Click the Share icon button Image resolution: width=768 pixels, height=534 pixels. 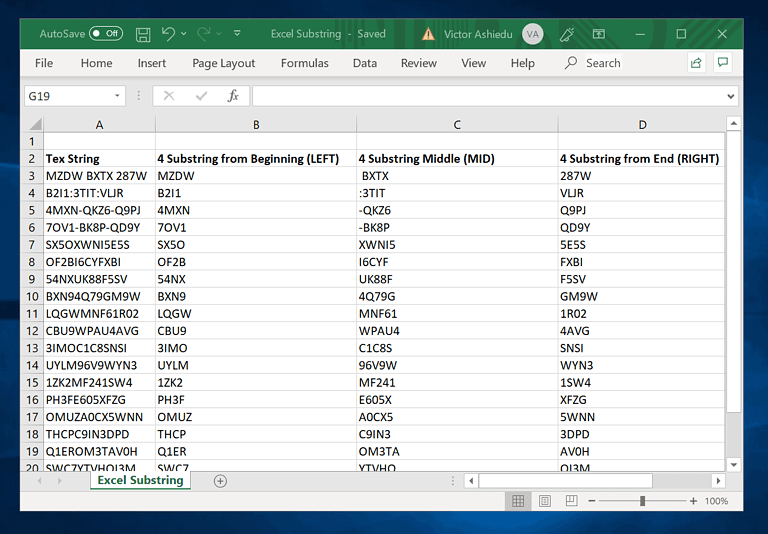click(x=696, y=63)
